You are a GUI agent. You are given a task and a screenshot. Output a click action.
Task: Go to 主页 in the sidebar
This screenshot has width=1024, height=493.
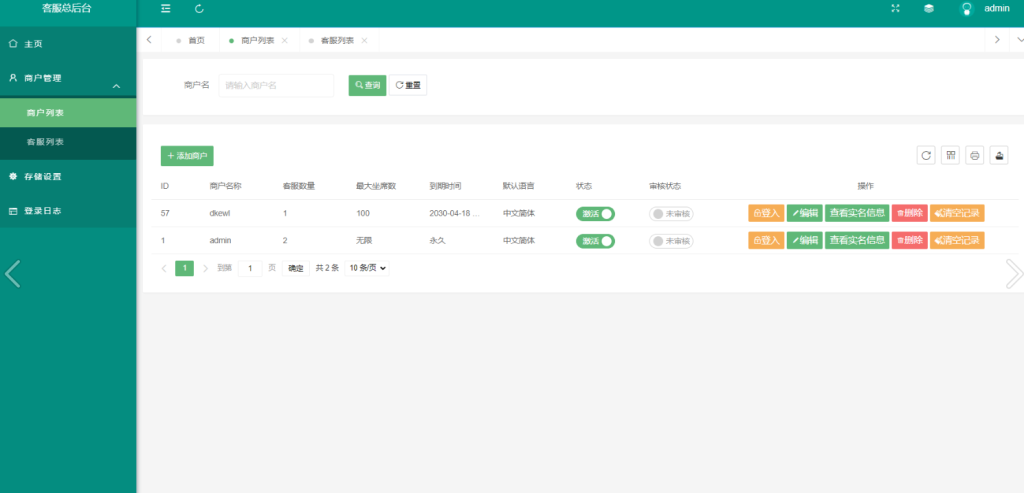tap(68, 44)
